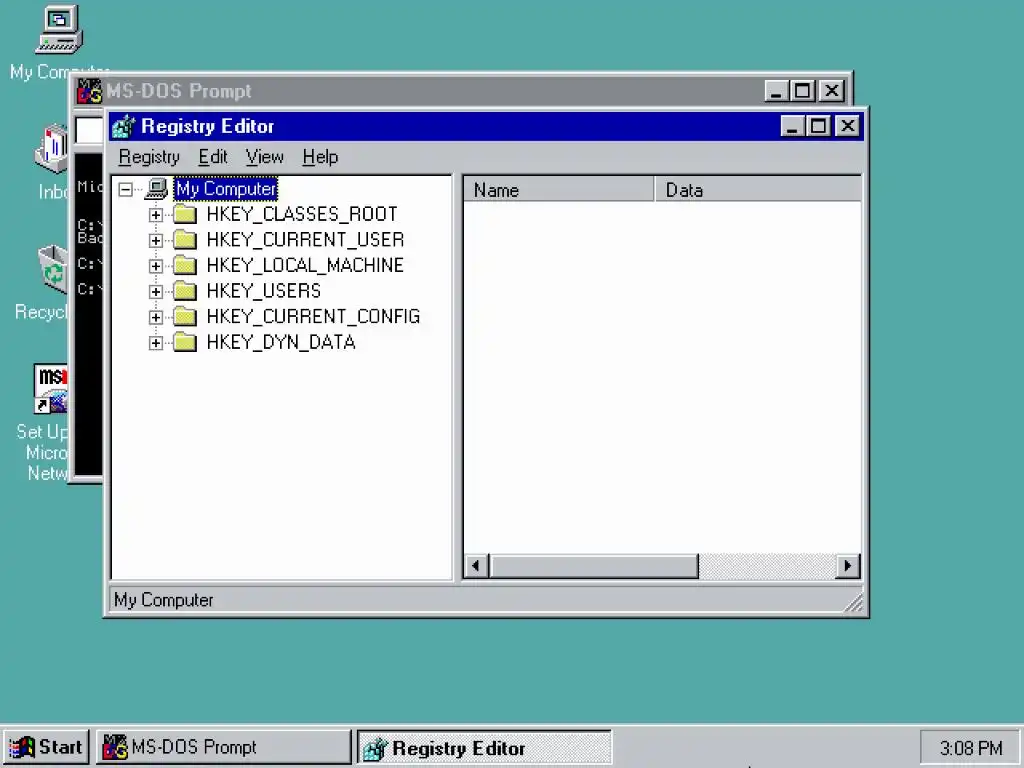The width and height of the screenshot is (1024, 768).
Task: Select HKEY_CURRENT_CONFIG text label
Action: (313, 316)
